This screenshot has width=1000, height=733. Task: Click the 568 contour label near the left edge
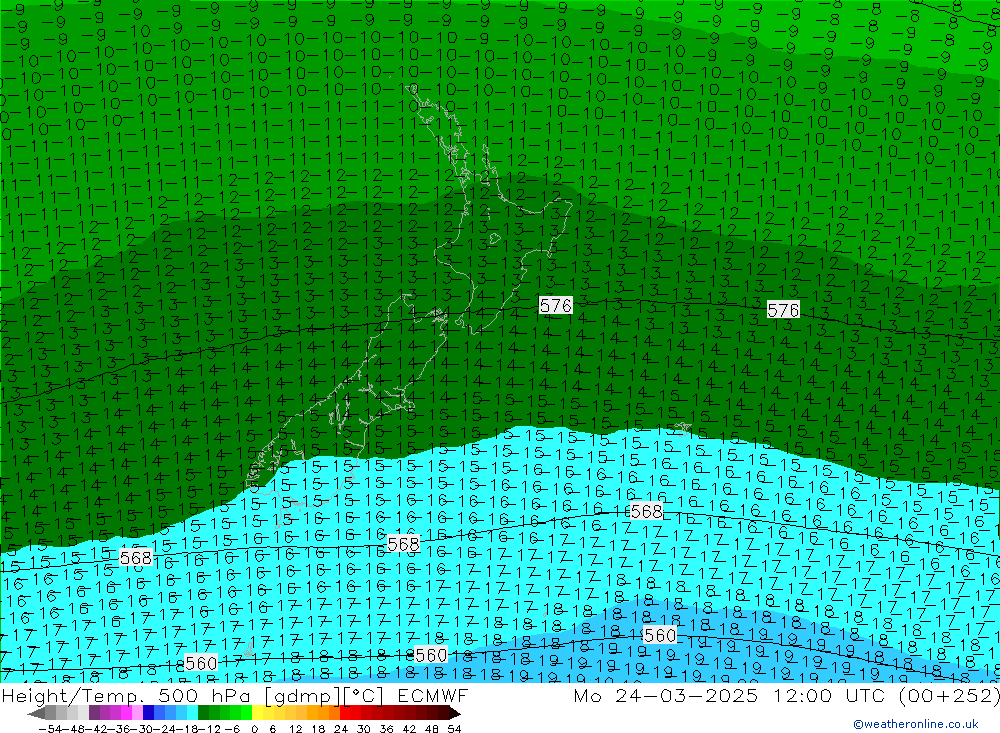tap(136, 558)
